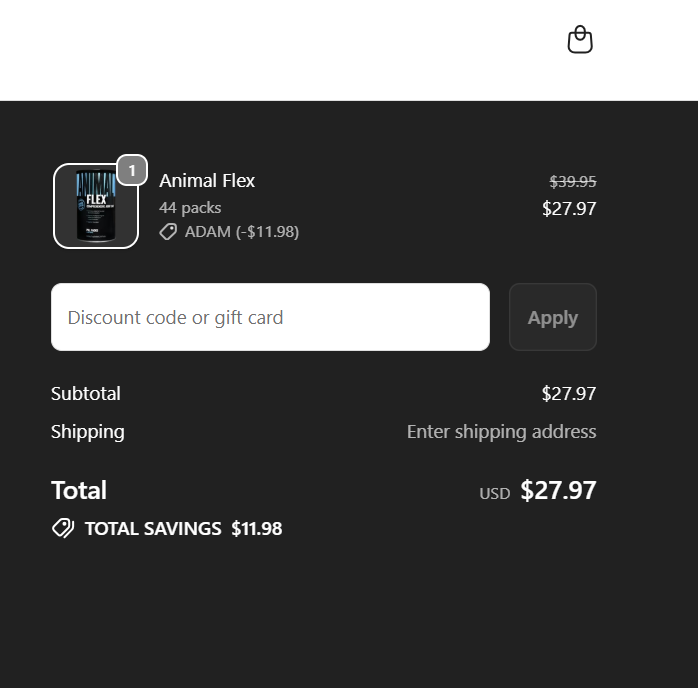Click the Total Savings tags icon
This screenshot has height=688, width=698.
(63, 528)
